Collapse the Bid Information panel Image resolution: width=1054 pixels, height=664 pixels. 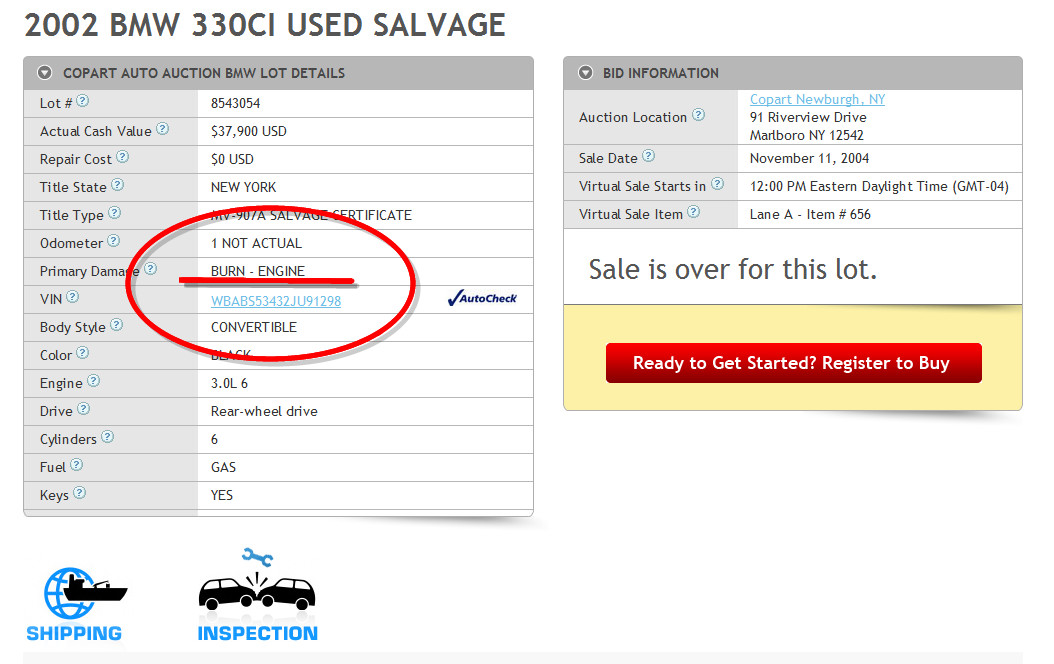(585, 73)
